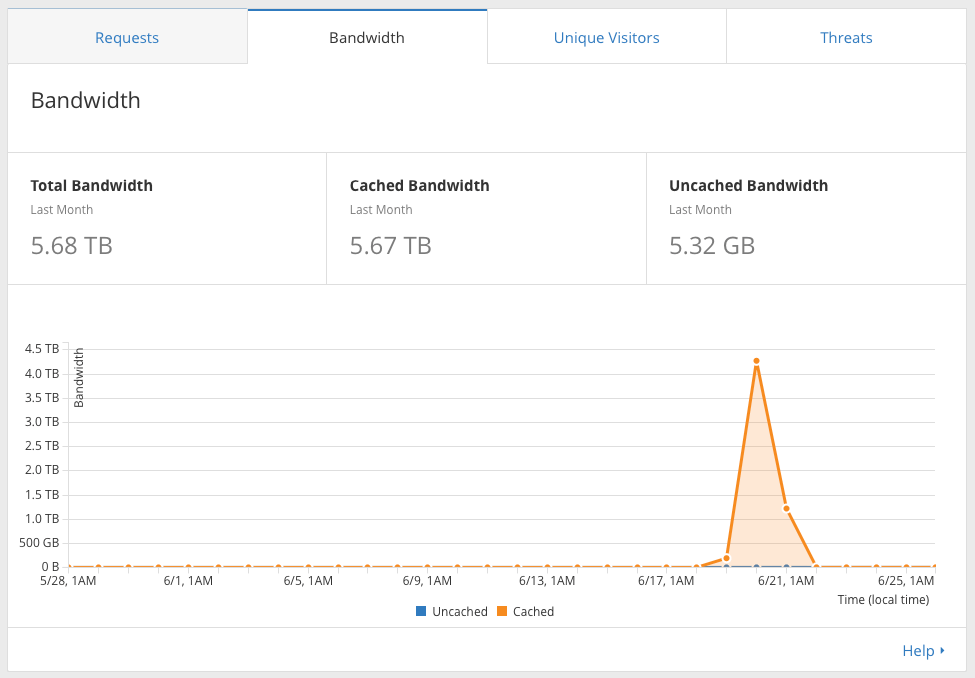Click the cached data point near 1.0 TB

click(787, 509)
